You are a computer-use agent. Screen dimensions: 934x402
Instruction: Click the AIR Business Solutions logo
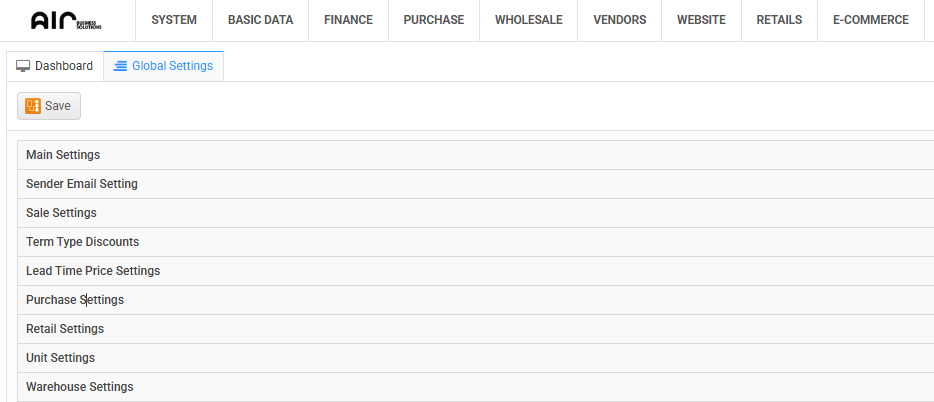click(66, 20)
